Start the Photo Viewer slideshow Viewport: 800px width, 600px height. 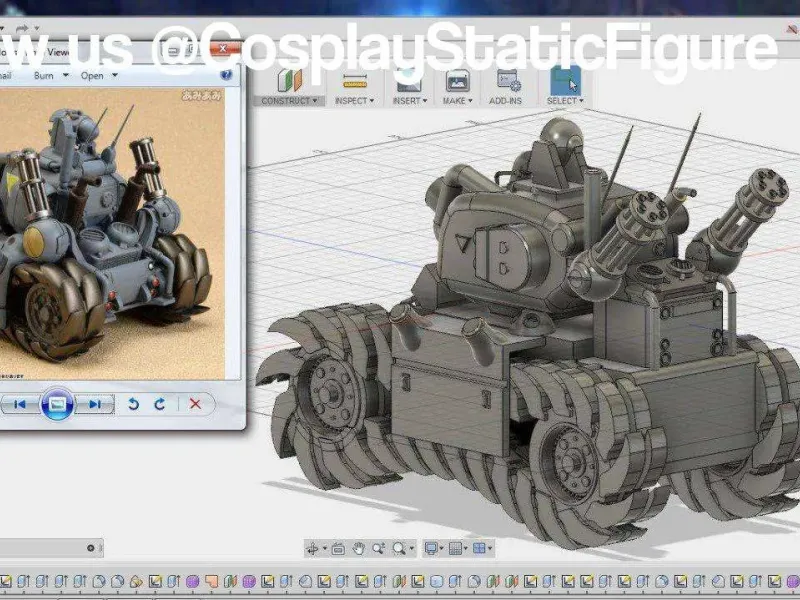coord(57,404)
